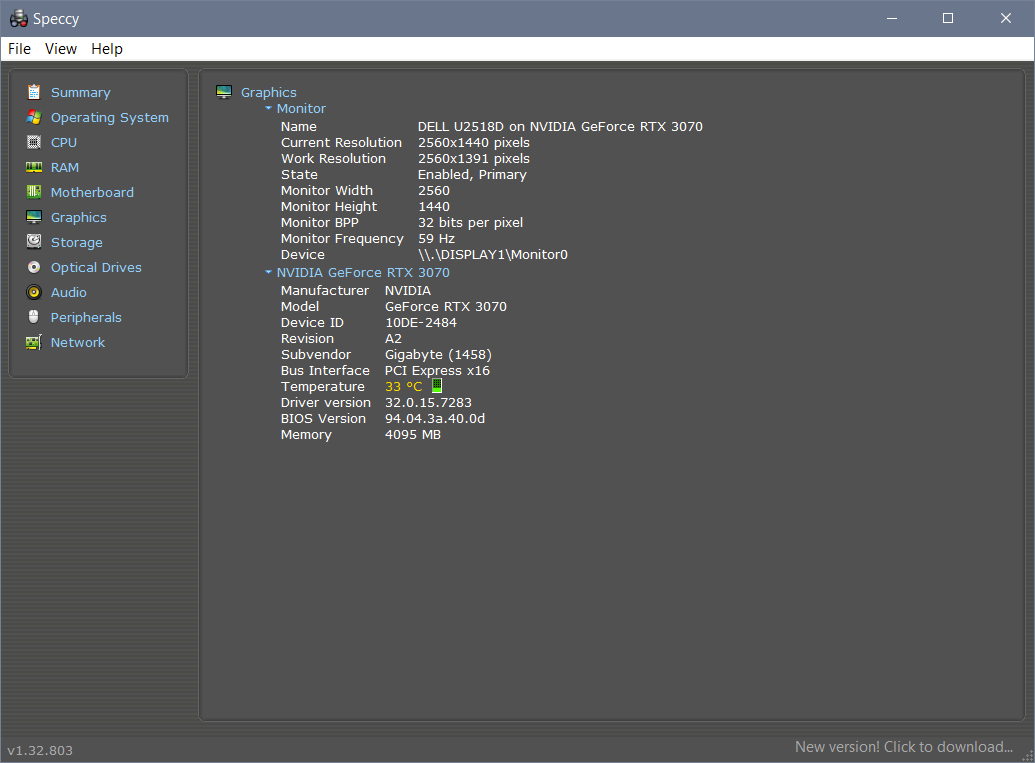Viewport: 1035px width, 763px height.
Task: Go to the Summary section
Action: click(x=81, y=92)
